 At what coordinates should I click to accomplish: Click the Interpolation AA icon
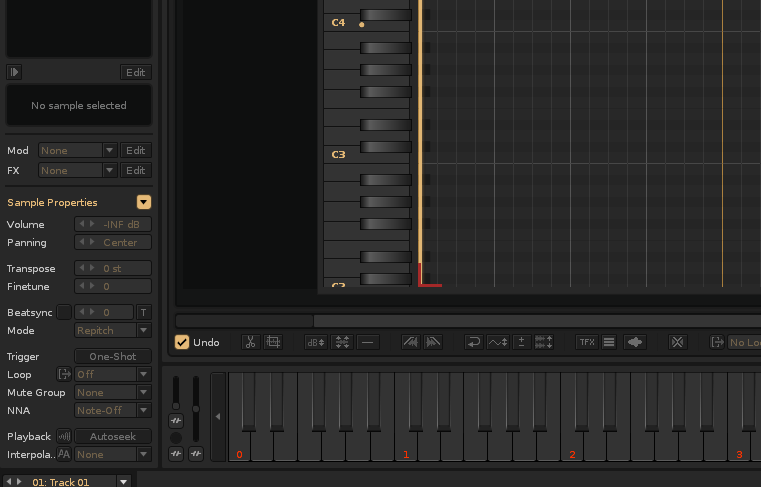point(64,454)
